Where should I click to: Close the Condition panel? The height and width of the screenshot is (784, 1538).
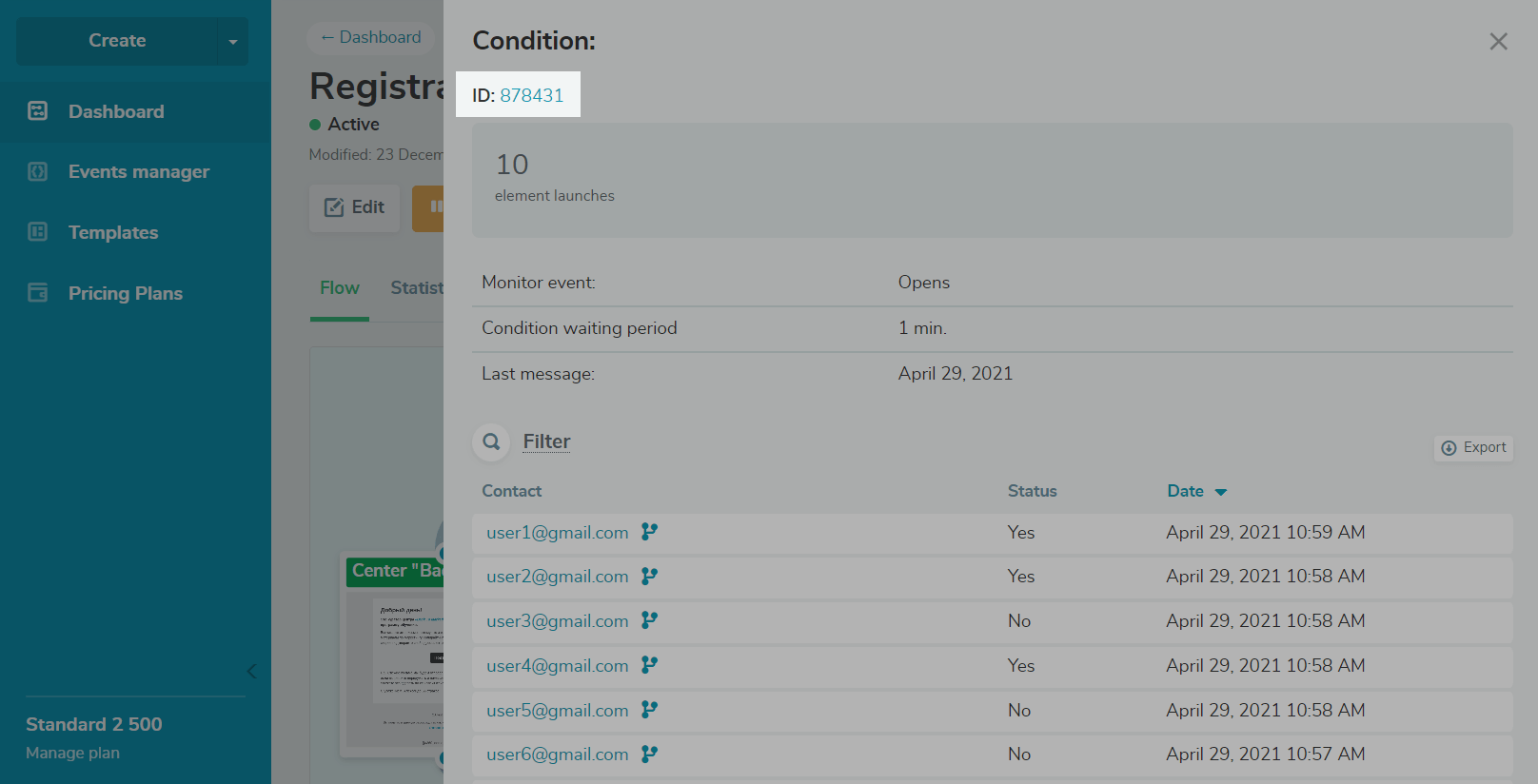click(1498, 42)
